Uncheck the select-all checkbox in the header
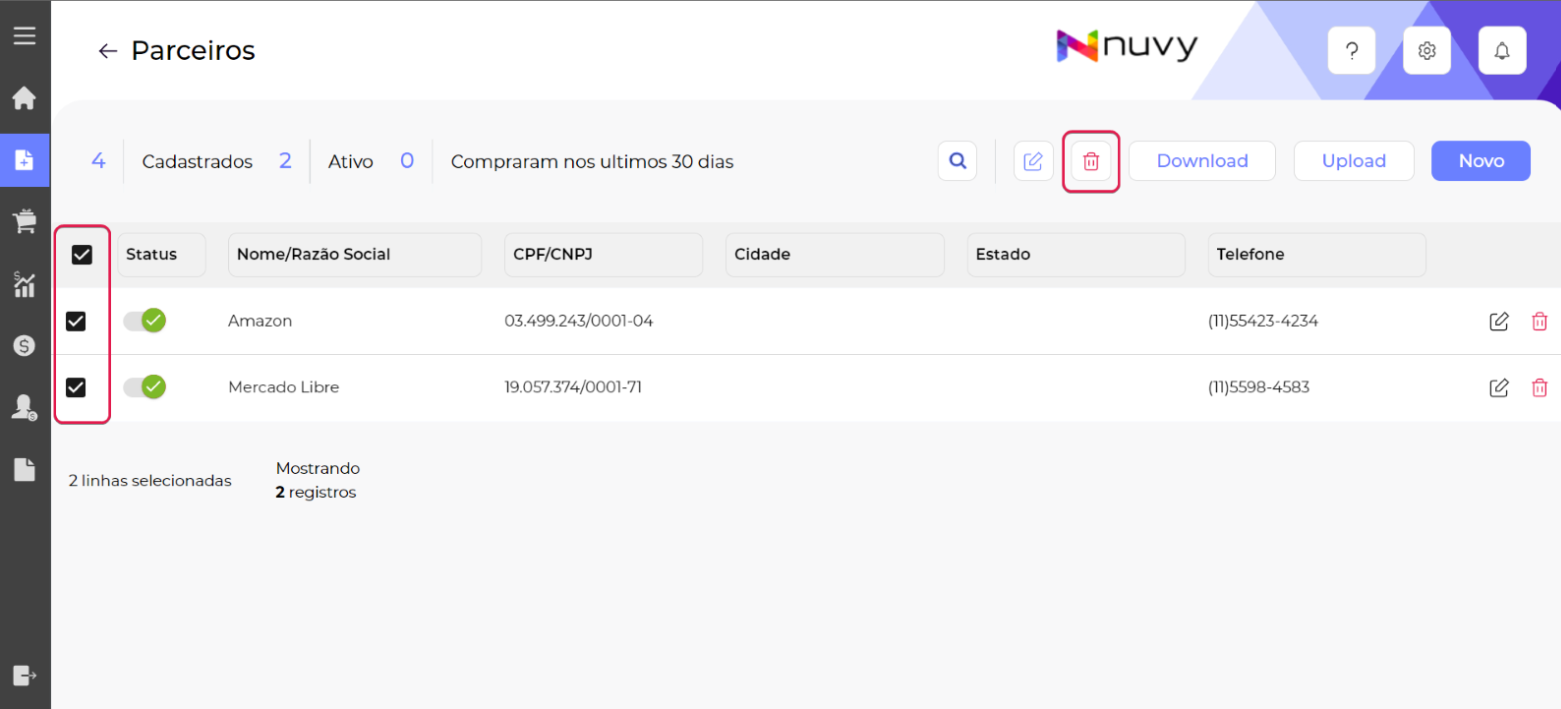1561x709 pixels. pos(82,255)
